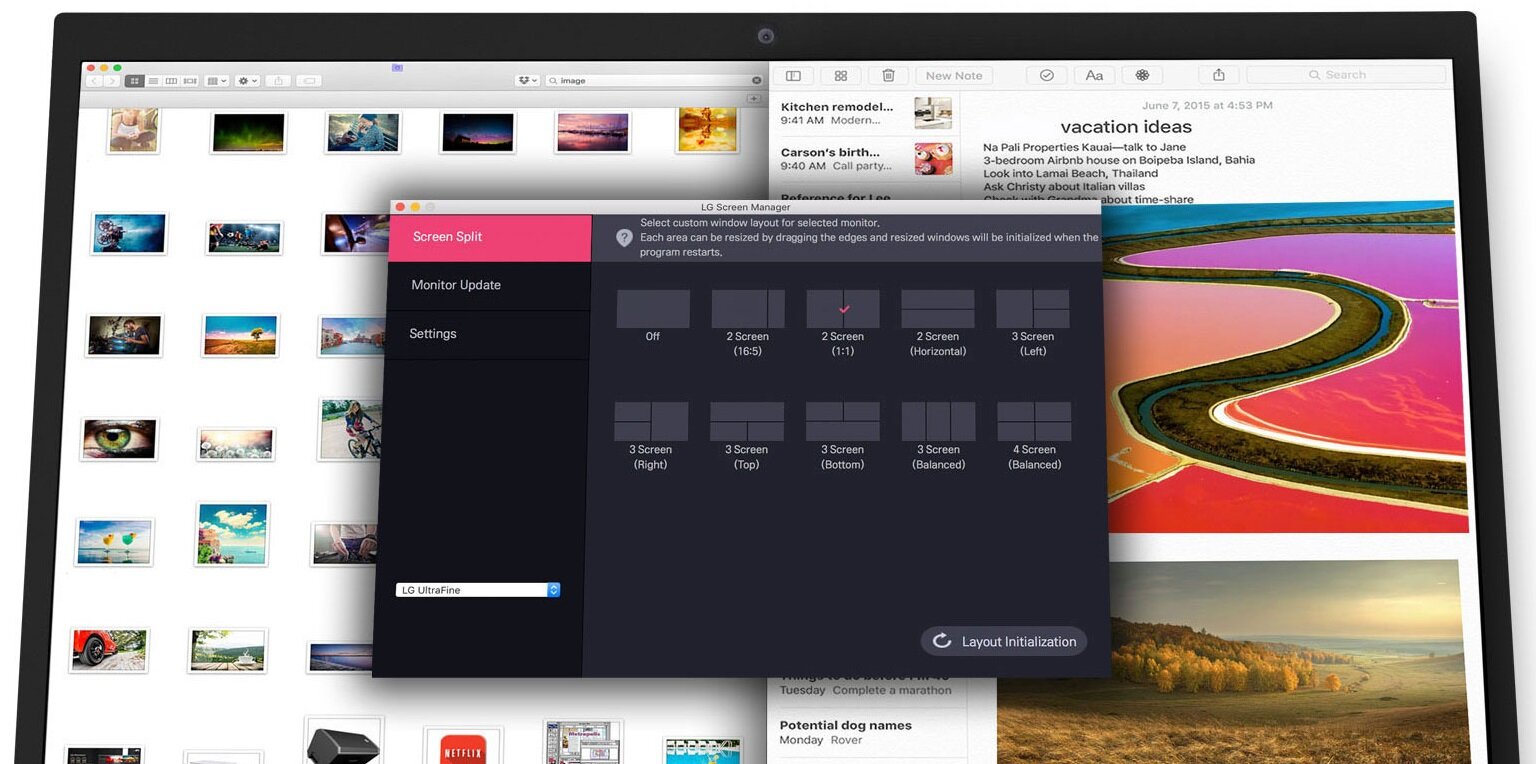This screenshot has height=764, width=1536.
Task: Select the 2 Screen (Horizontal) layout icon
Action: (937, 309)
